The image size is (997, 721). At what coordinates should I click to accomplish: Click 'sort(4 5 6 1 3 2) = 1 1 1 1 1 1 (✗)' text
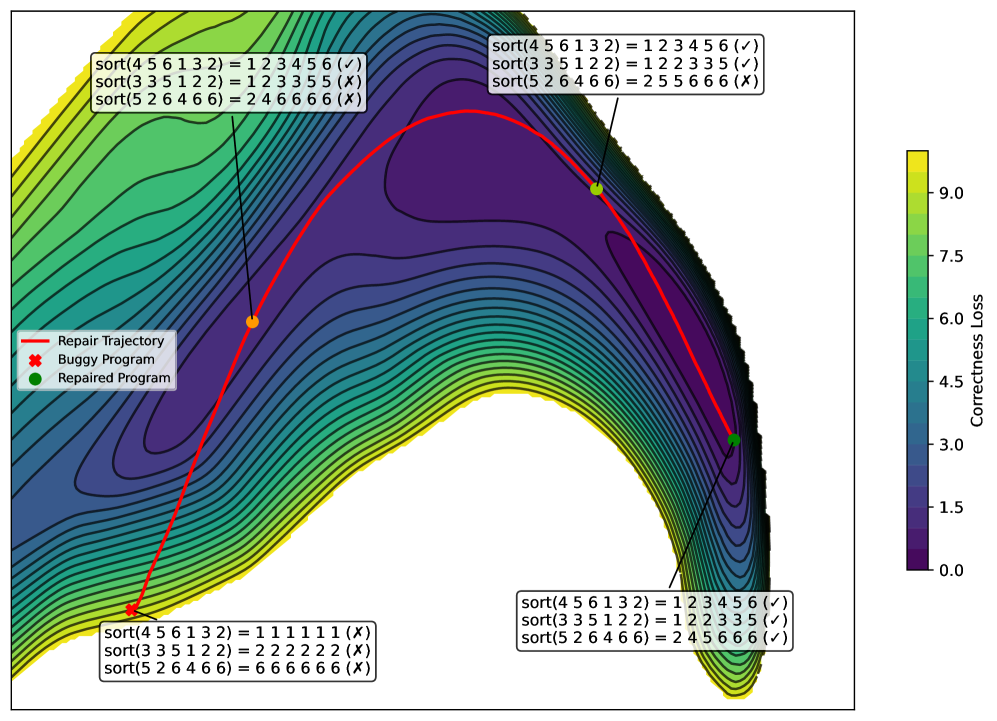pyautogui.click(x=237, y=633)
